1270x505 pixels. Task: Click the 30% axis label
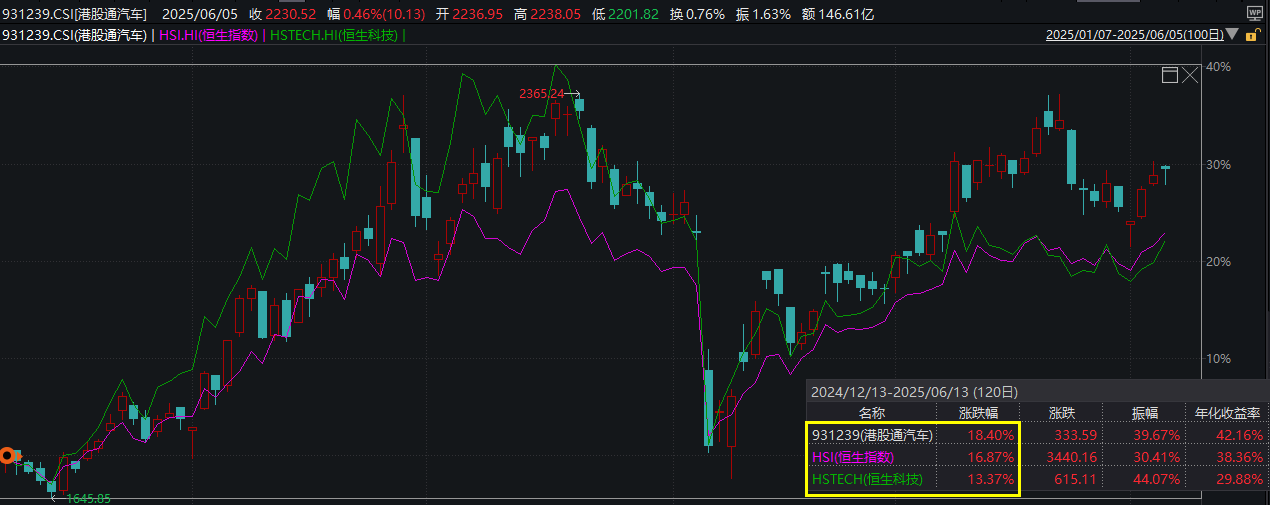coord(1219,164)
